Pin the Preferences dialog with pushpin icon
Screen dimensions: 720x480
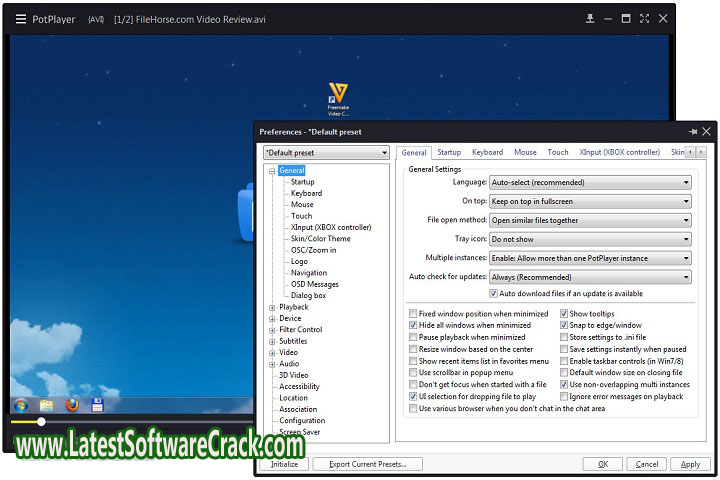[692, 131]
